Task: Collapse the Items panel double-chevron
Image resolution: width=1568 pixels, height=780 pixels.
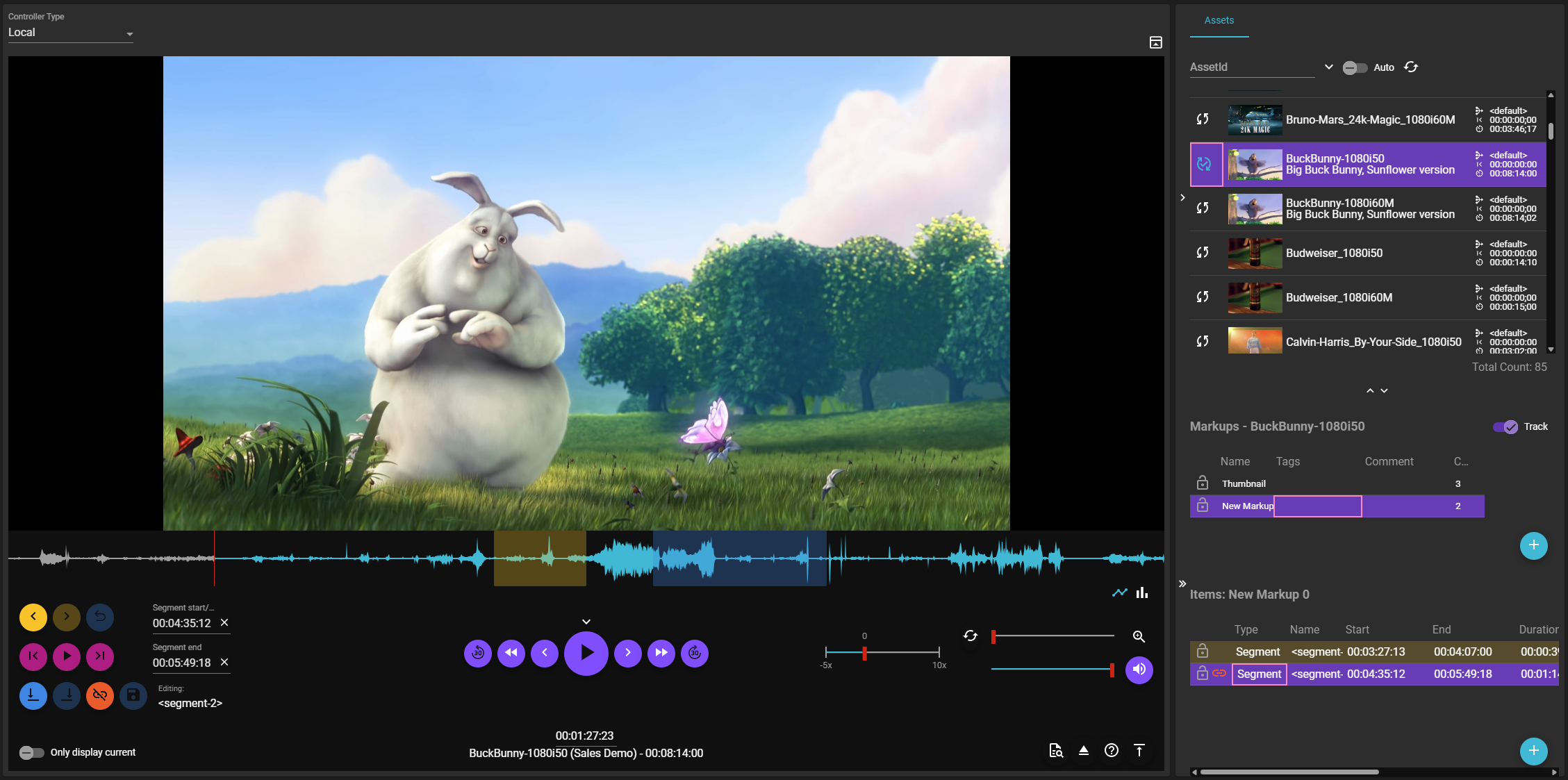Action: pos(1182,583)
